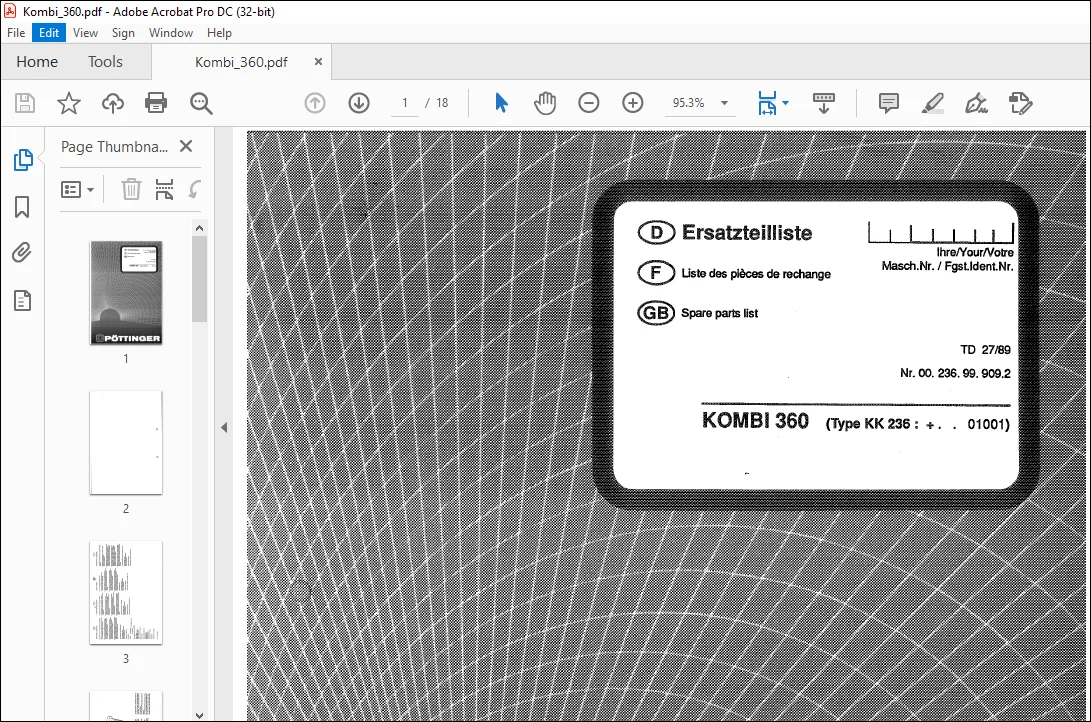The width and height of the screenshot is (1091, 722).
Task: Click the Fit Width scrolling icon
Action: [767, 103]
